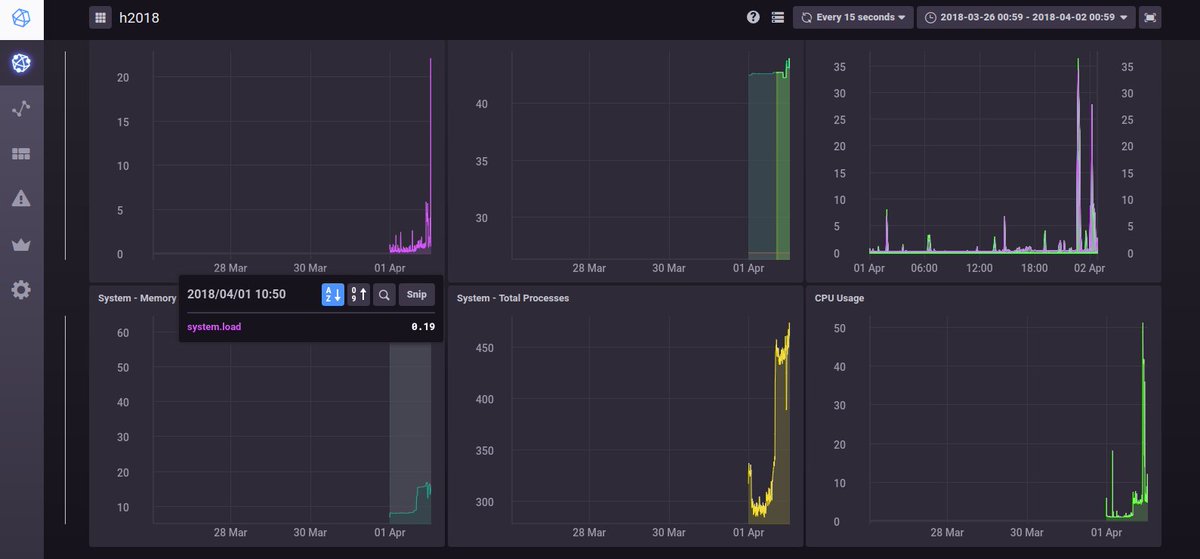Open the 'Every 15 seconds' refresh dropdown
This screenshot has width=1200, height=559.
click(x=853, y=17)
